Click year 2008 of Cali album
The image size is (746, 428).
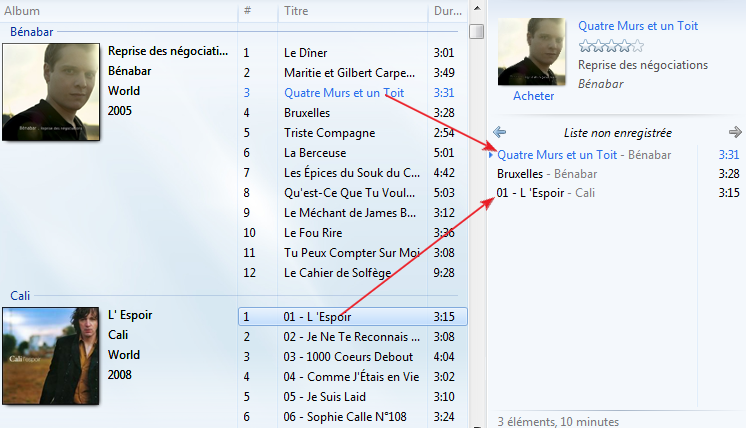point(119,375)
